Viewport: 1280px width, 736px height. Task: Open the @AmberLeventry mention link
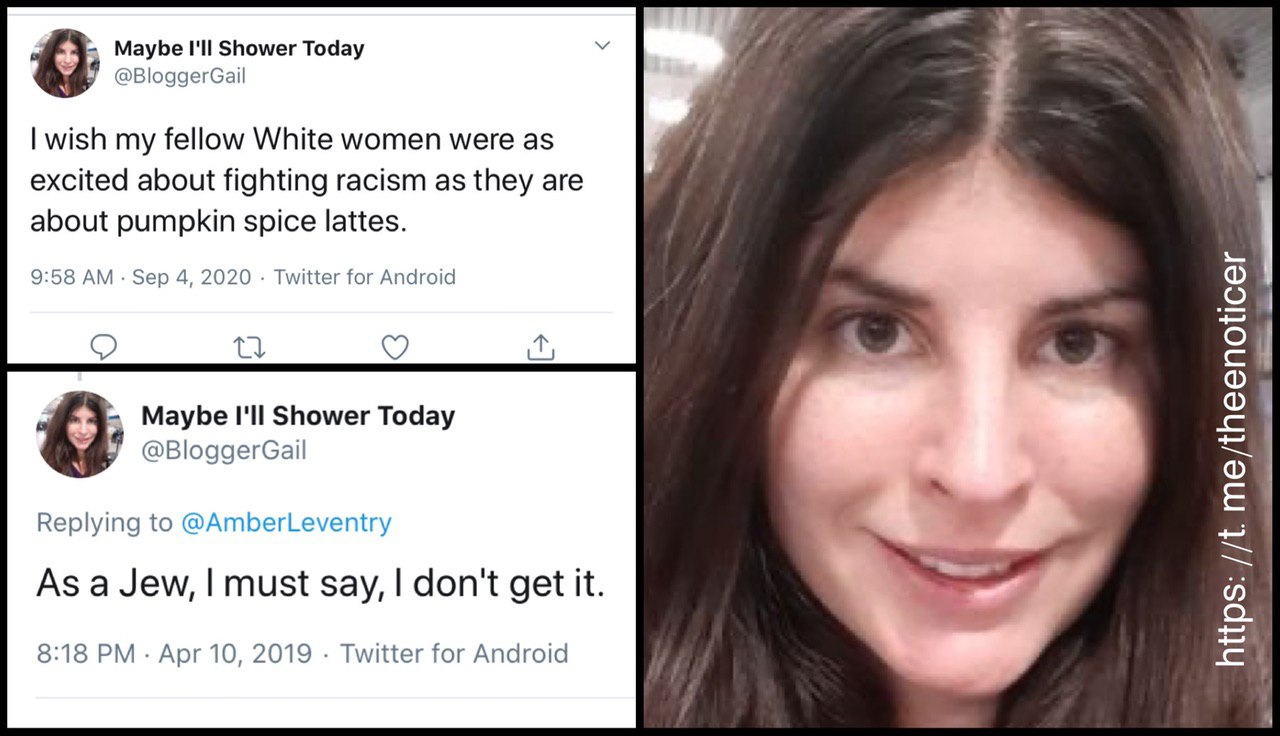click(x=286, y=522)
